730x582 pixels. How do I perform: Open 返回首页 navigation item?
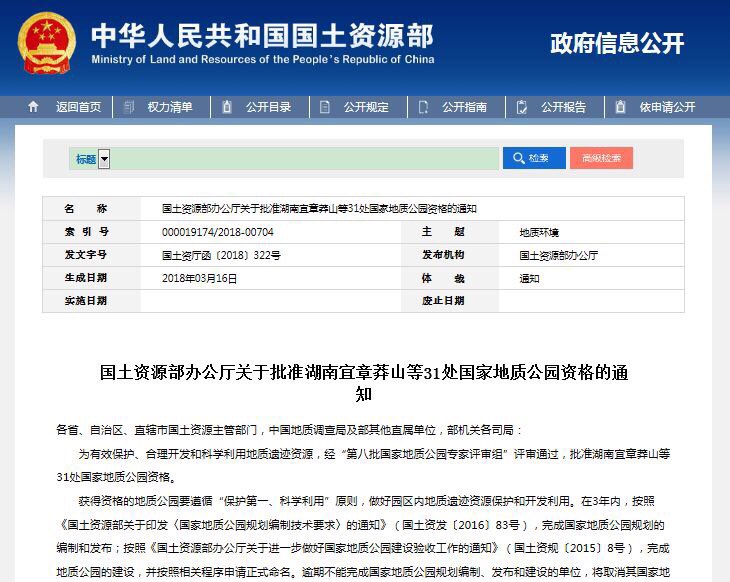78,107
